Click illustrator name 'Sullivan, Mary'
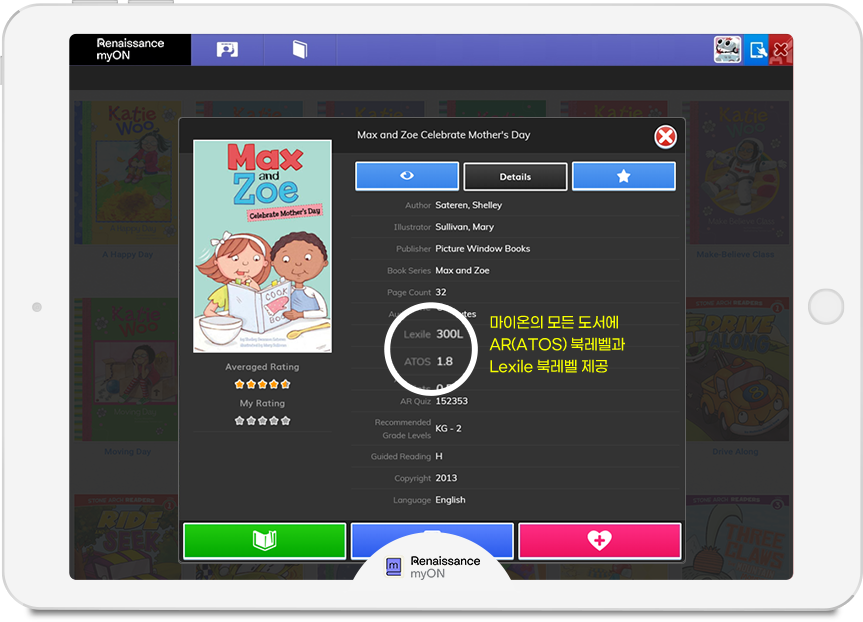 [465, 227]
